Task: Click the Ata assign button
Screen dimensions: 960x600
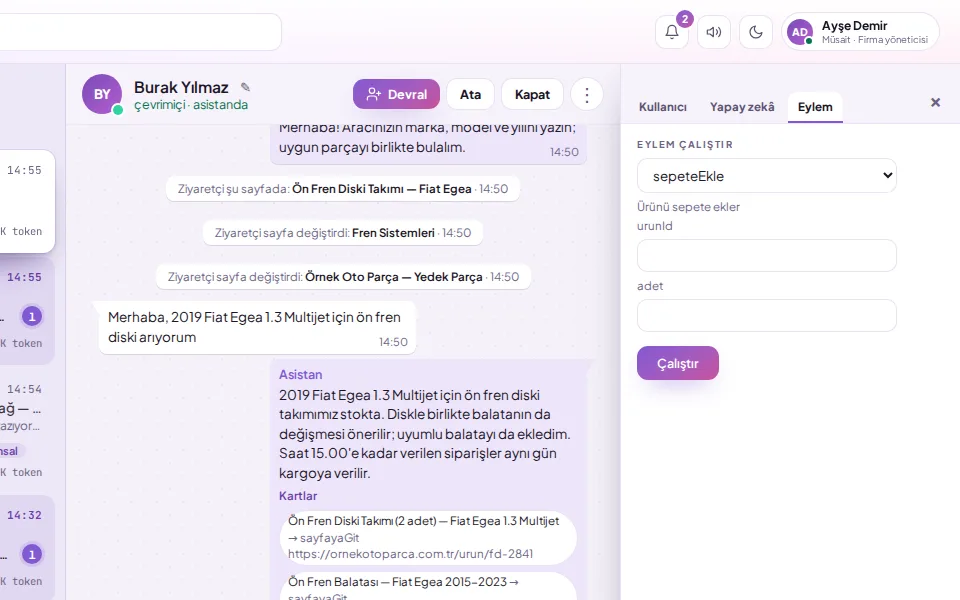Action: [470, 94]
